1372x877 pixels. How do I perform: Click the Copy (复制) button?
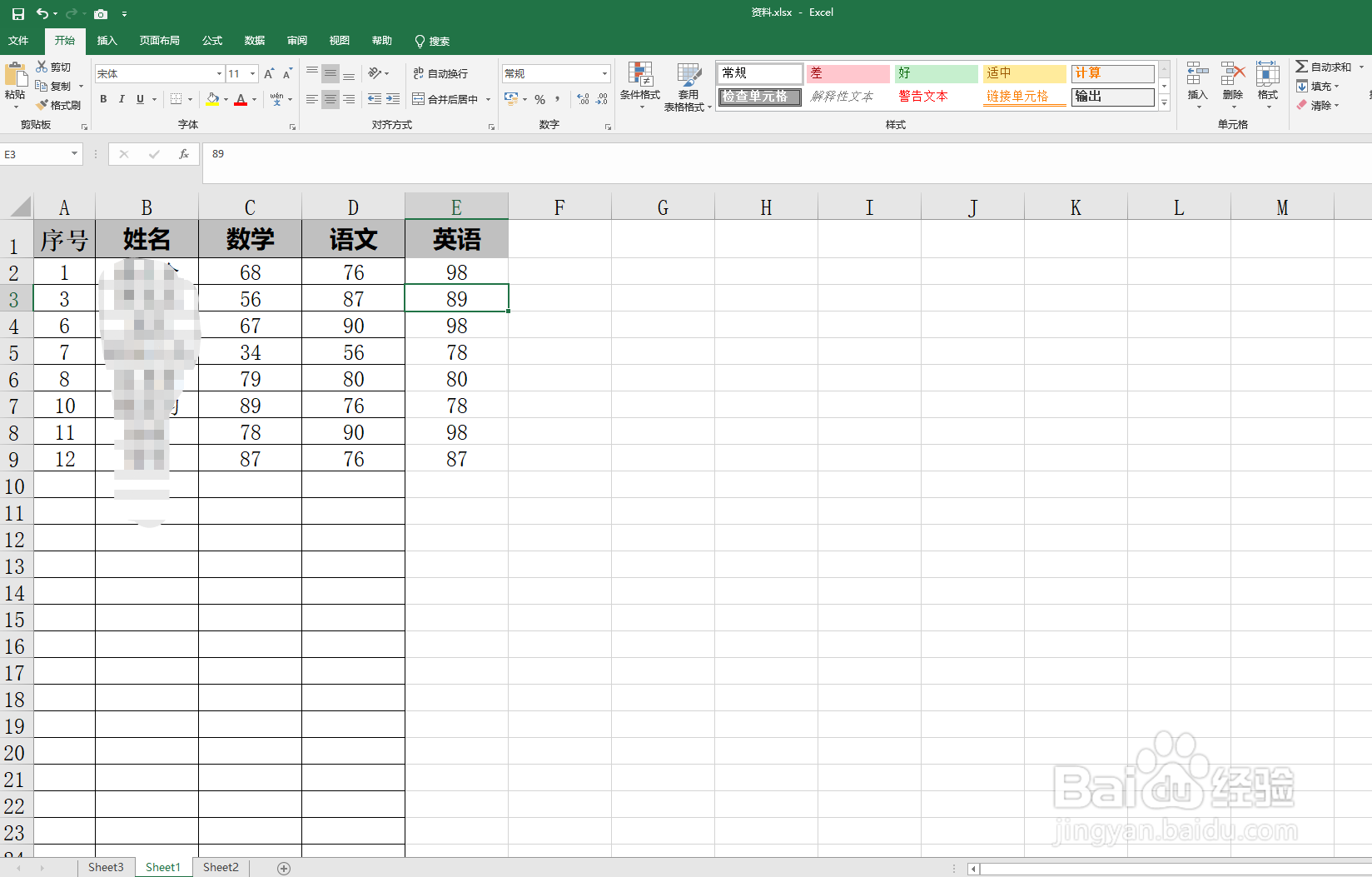pyautogui.click(x=54, y=86)
